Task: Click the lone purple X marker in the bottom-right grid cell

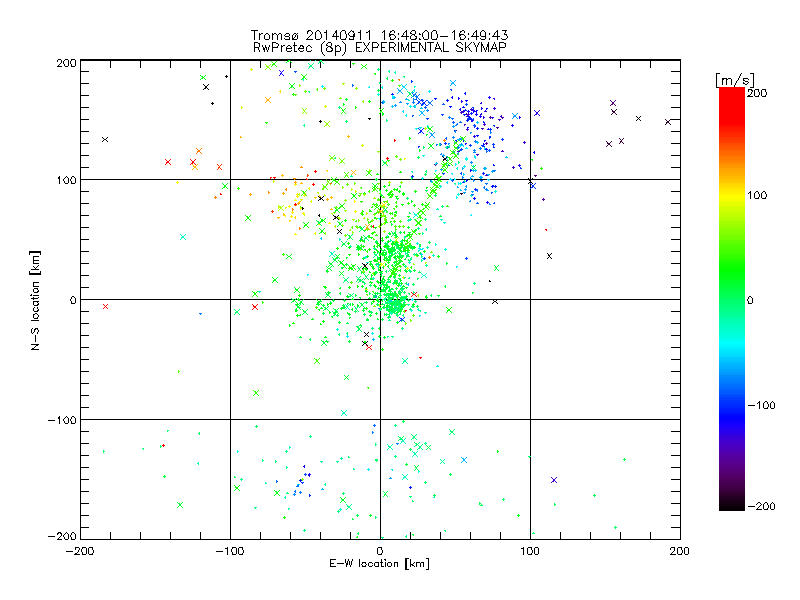Action: 554,480
